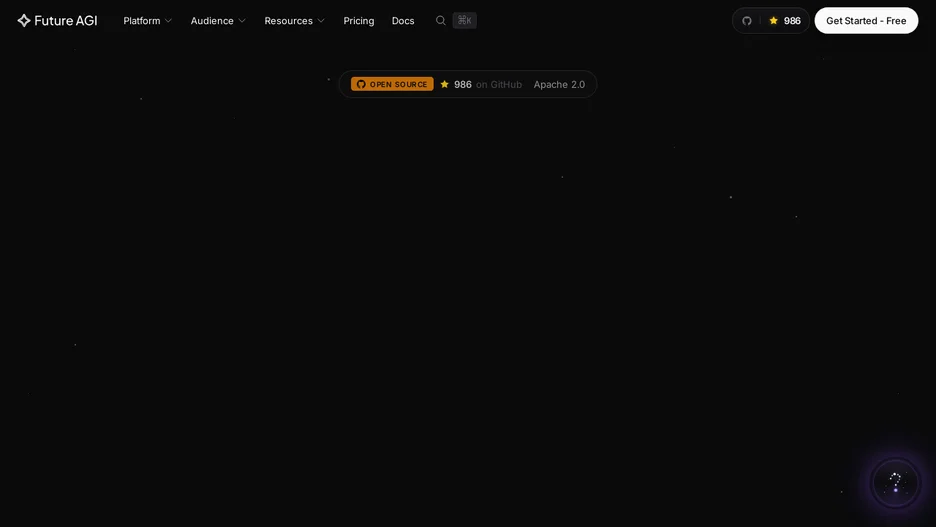
Task: Click the Apache 2.0 license label
Action: click(559, 85)
